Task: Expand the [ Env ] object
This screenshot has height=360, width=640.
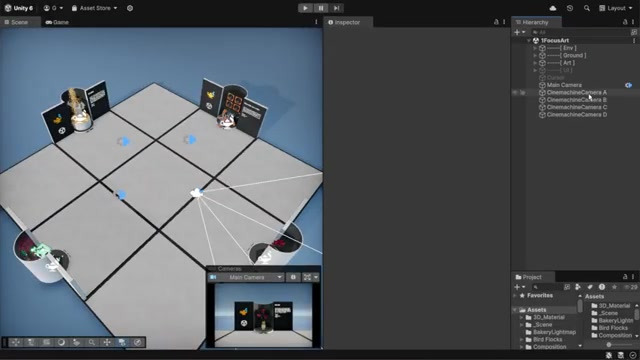Action: pyautogui.click(x=535, y=48)
